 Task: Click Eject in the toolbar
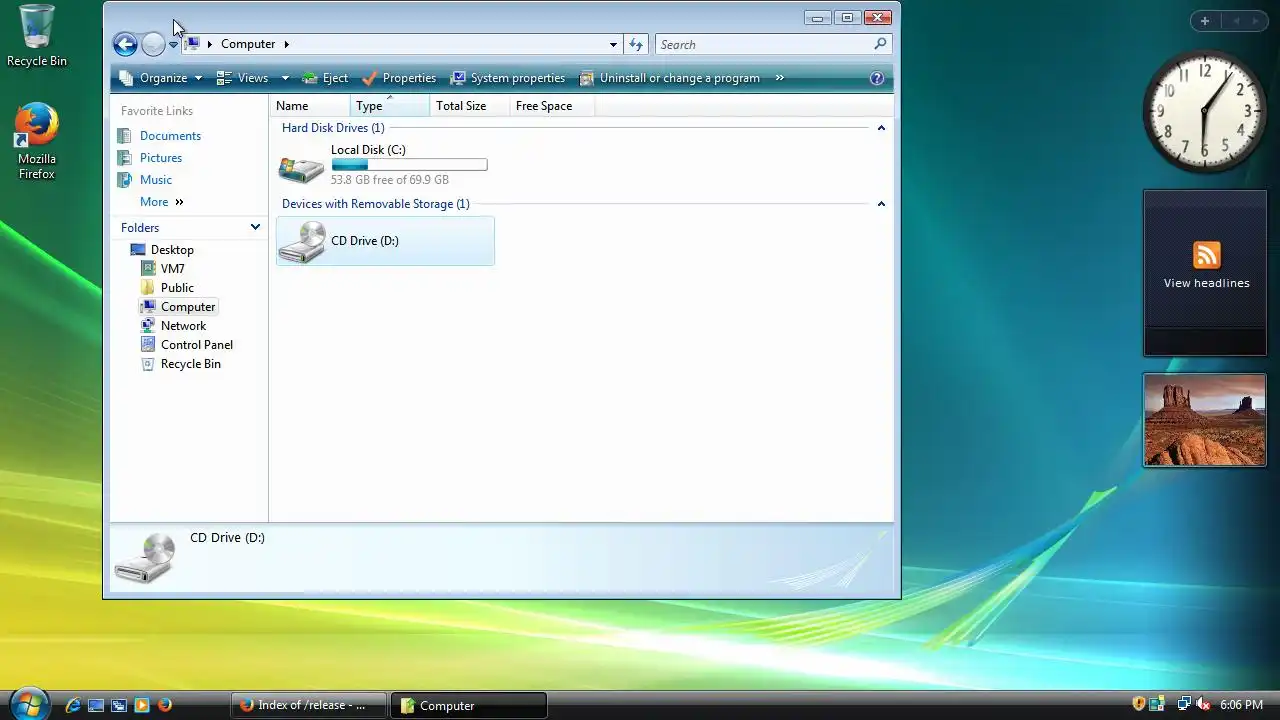click(325, 78)
